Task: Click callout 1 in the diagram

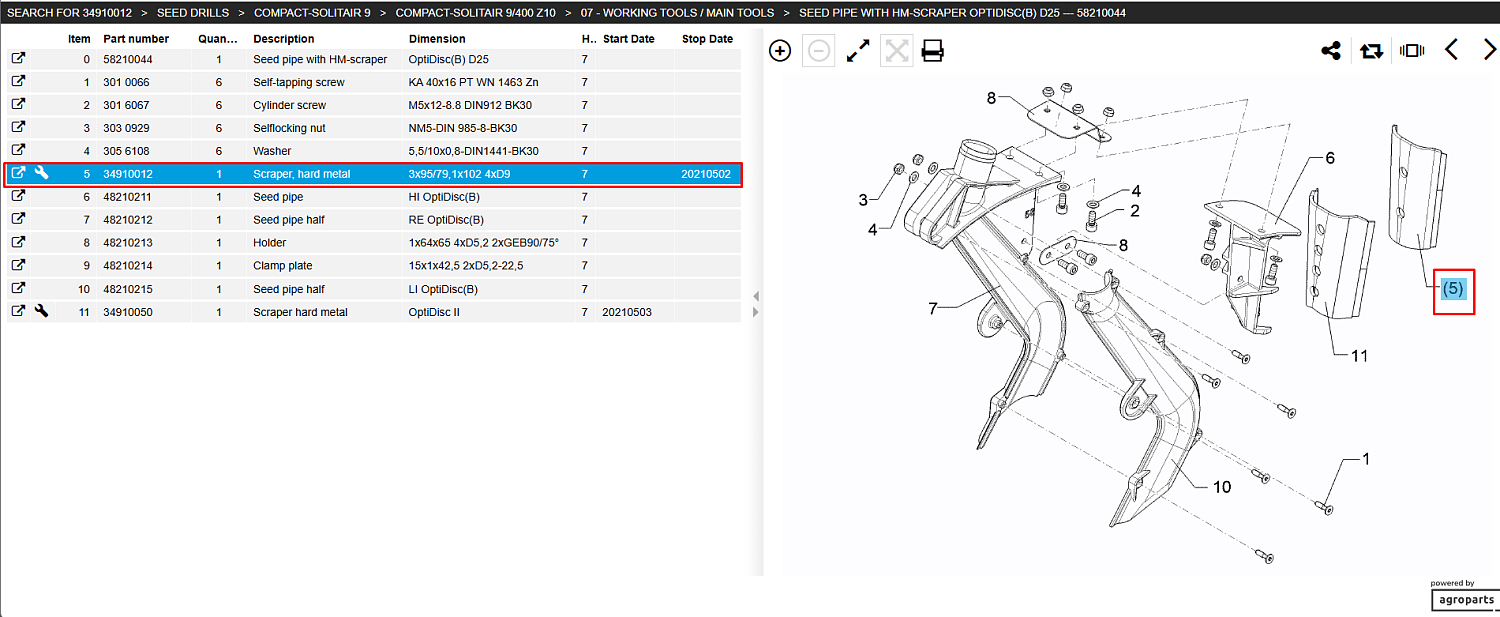Action: [1366, 459]
